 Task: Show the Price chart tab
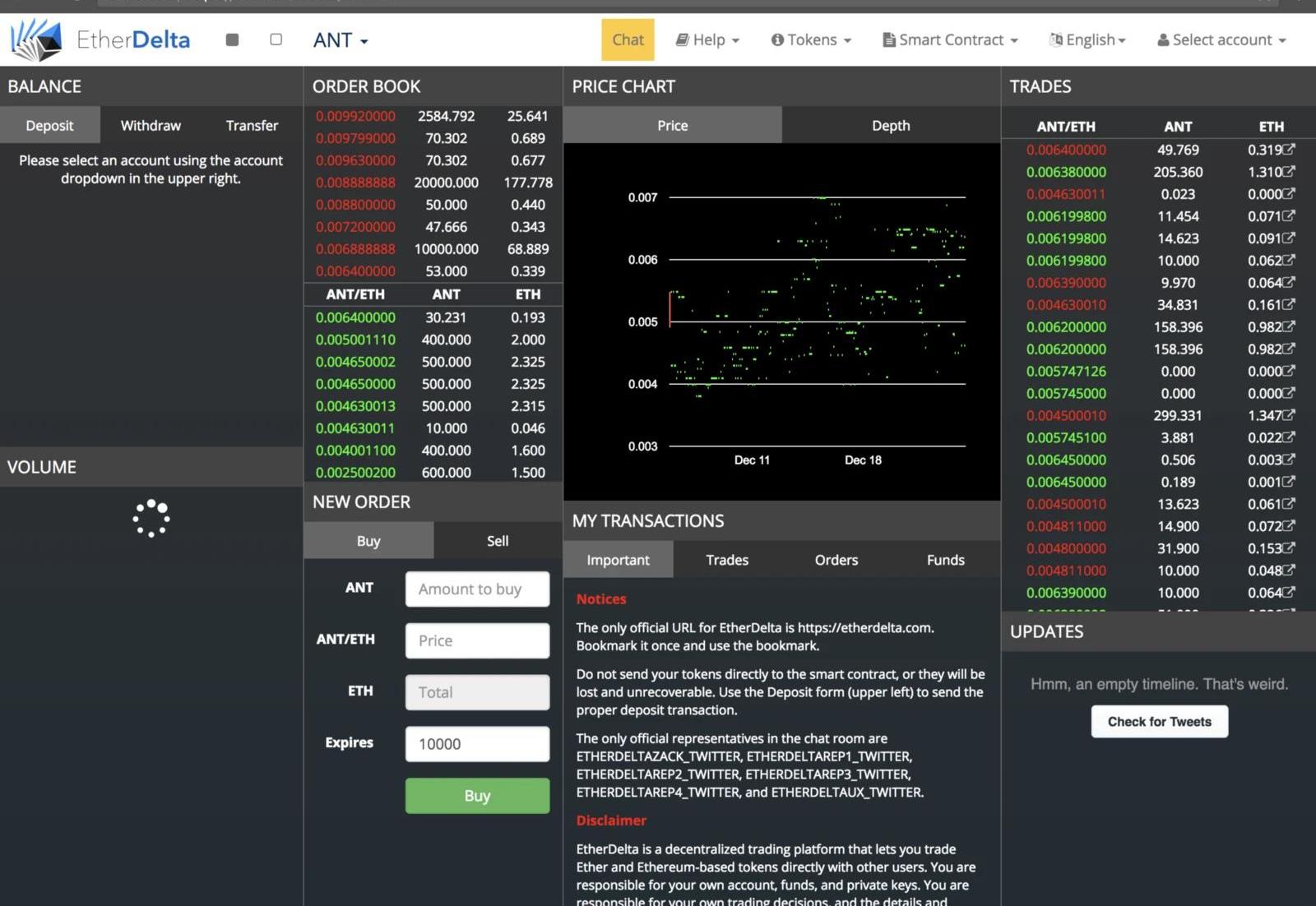(x=672, y=125)
